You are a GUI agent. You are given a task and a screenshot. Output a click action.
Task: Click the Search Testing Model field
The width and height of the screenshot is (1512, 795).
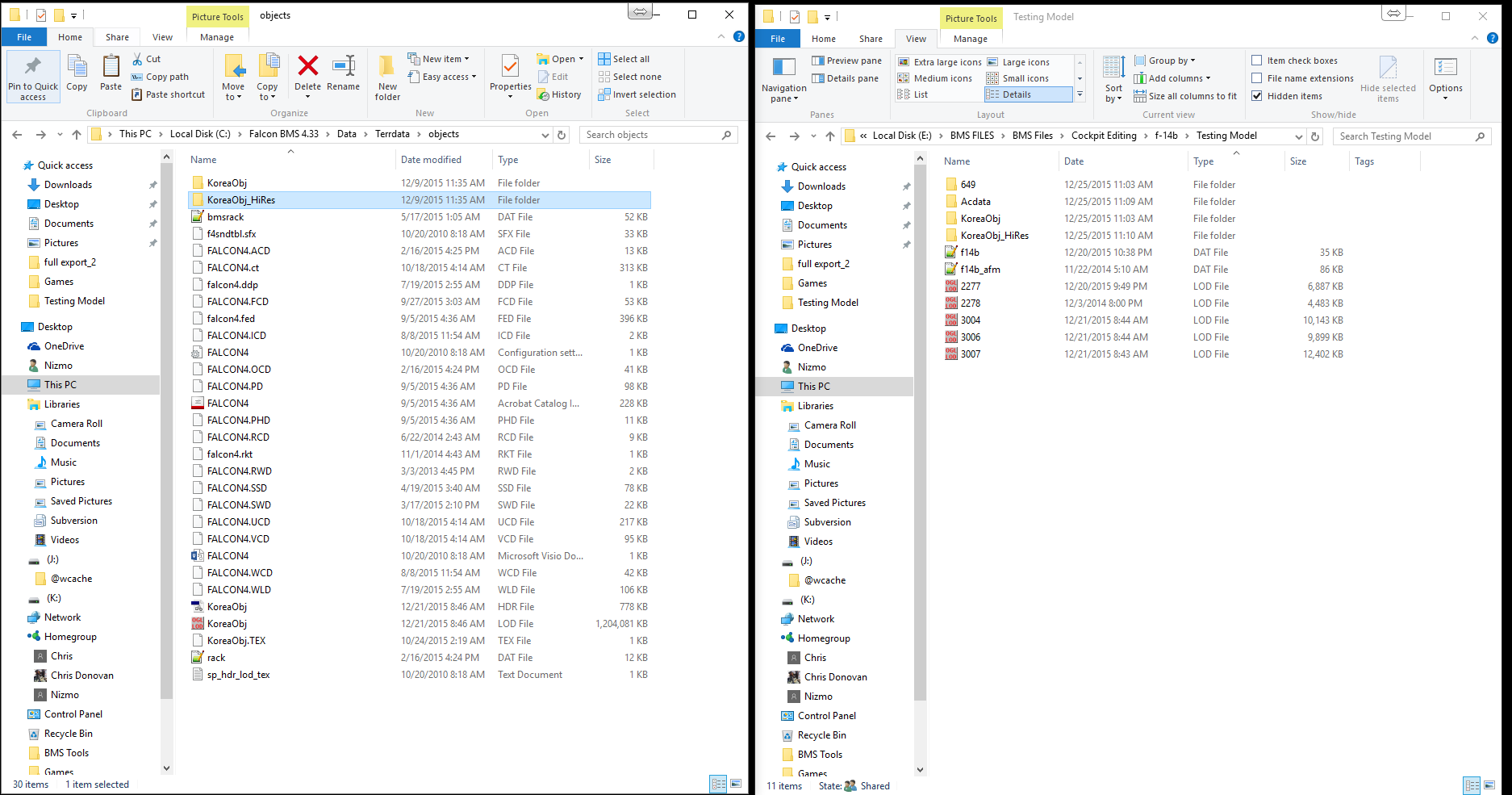(x=1410, y=136)
